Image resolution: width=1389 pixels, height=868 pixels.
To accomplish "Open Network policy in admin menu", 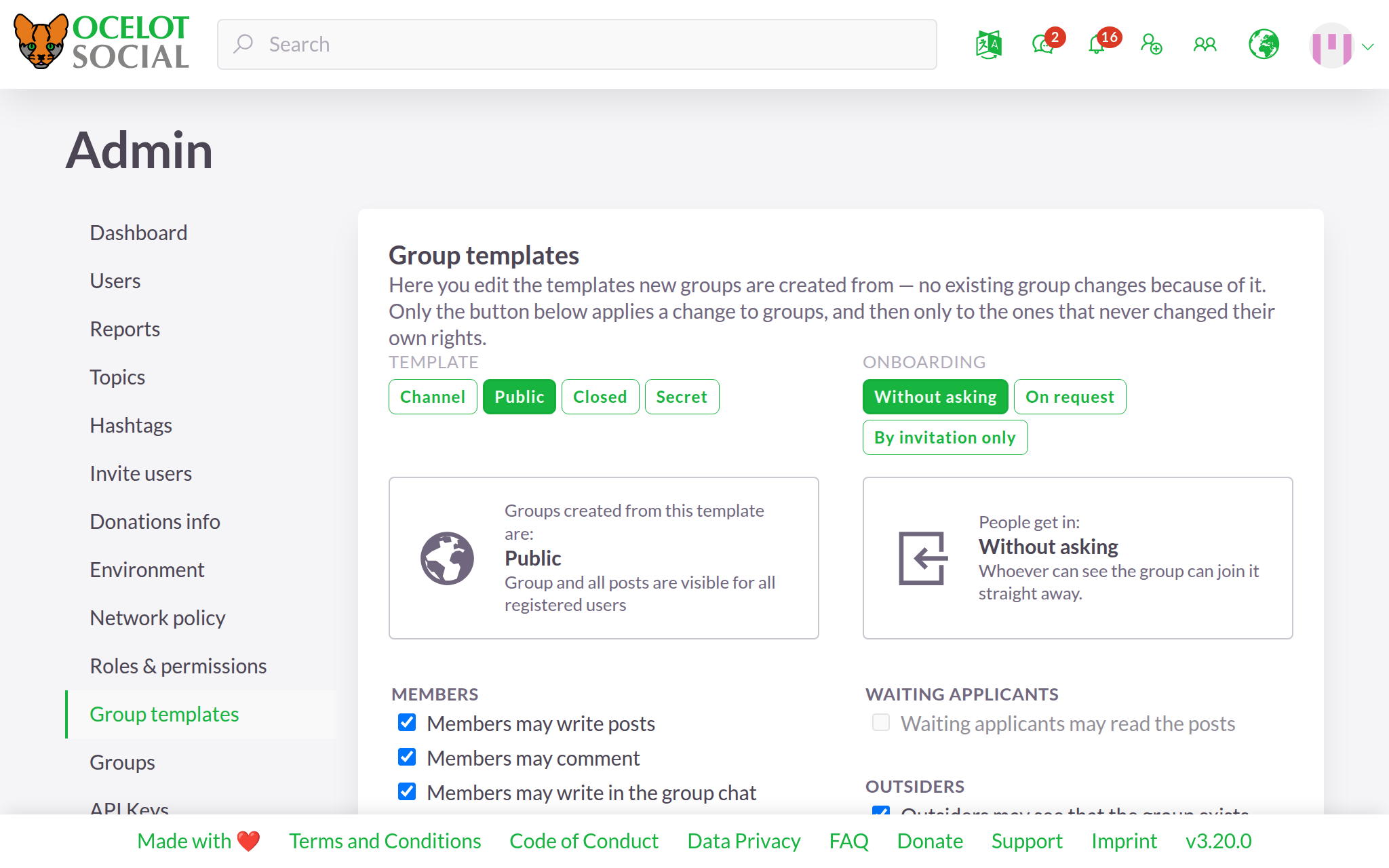I will click(201, 618).
